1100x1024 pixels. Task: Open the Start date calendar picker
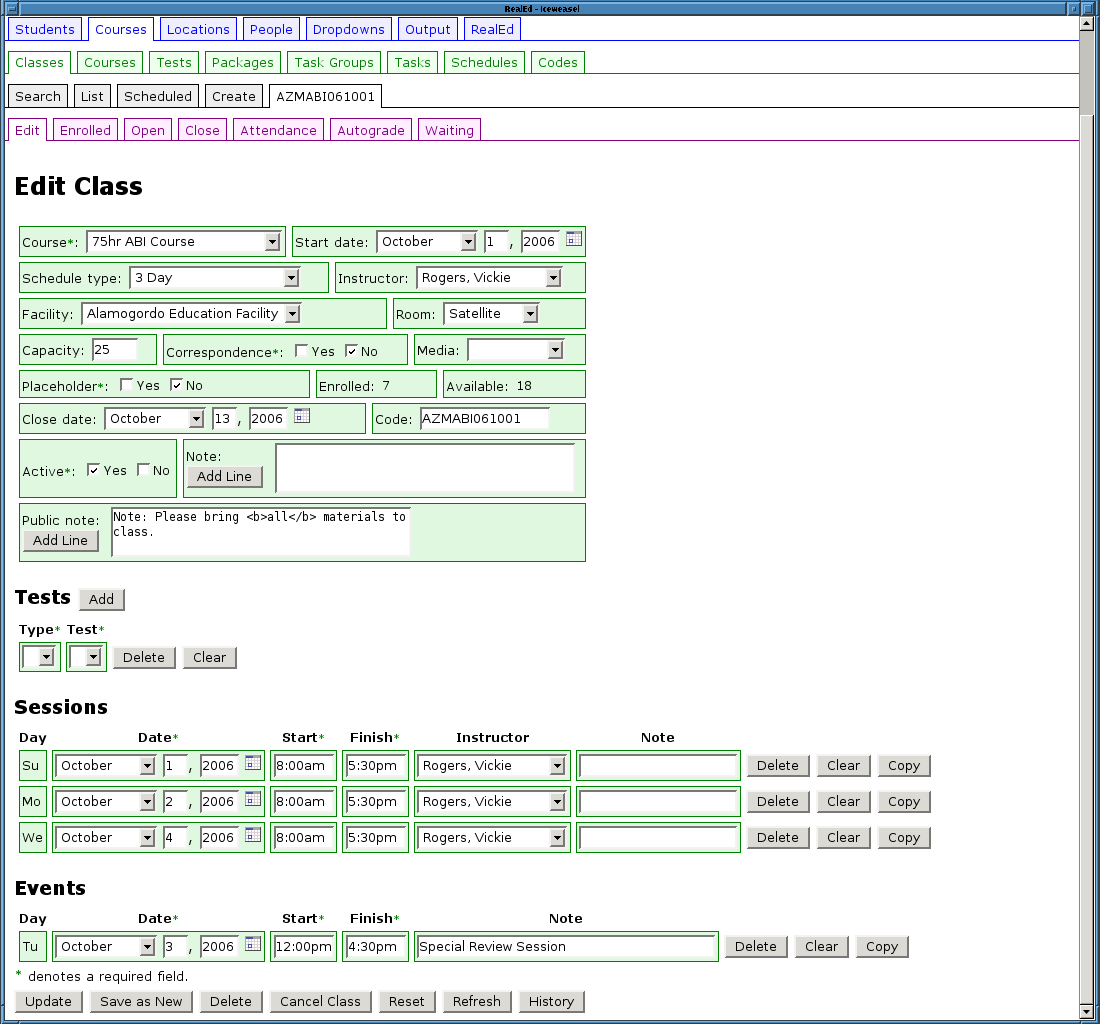574,239
